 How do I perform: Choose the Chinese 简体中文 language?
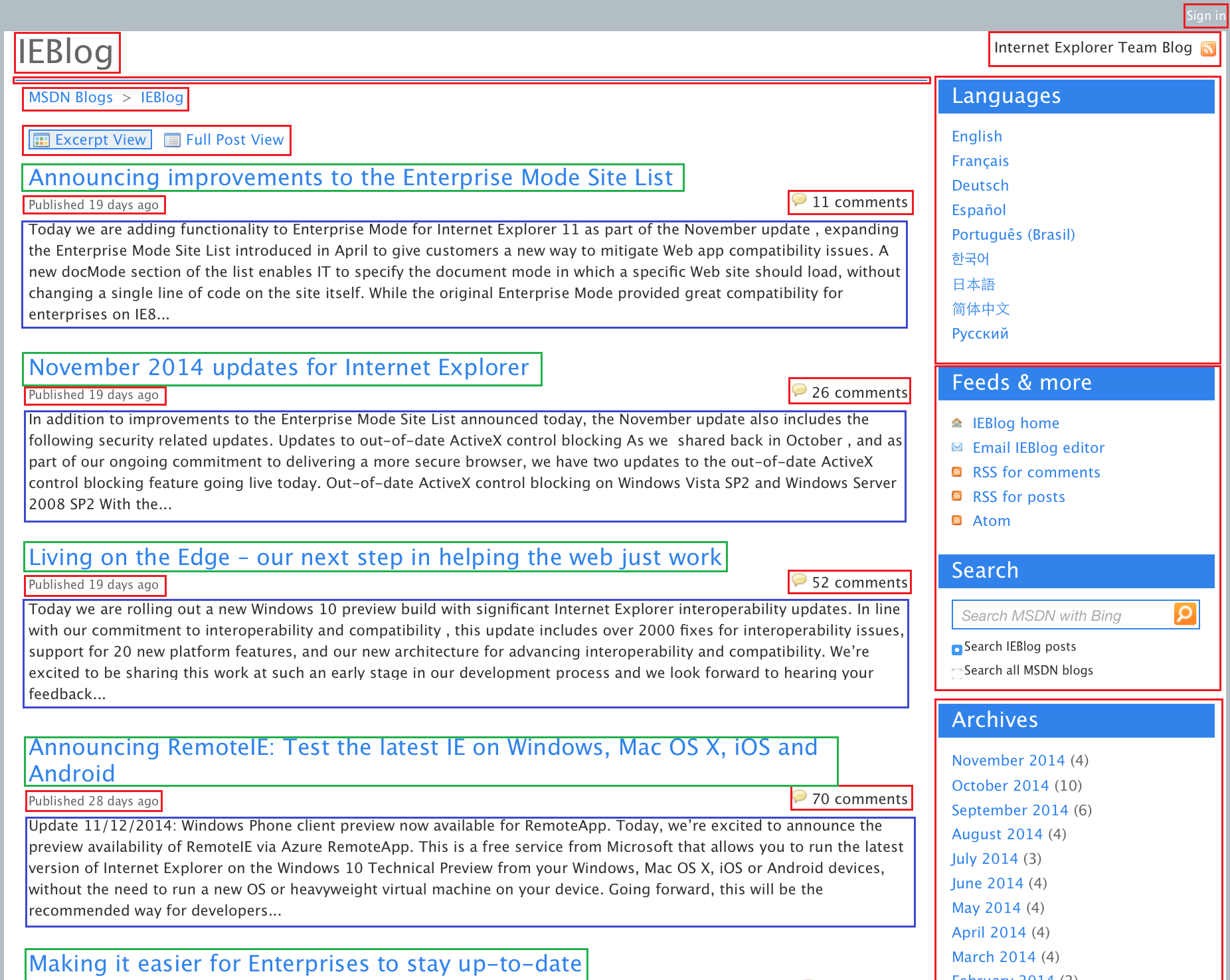[x=980, y=309]
